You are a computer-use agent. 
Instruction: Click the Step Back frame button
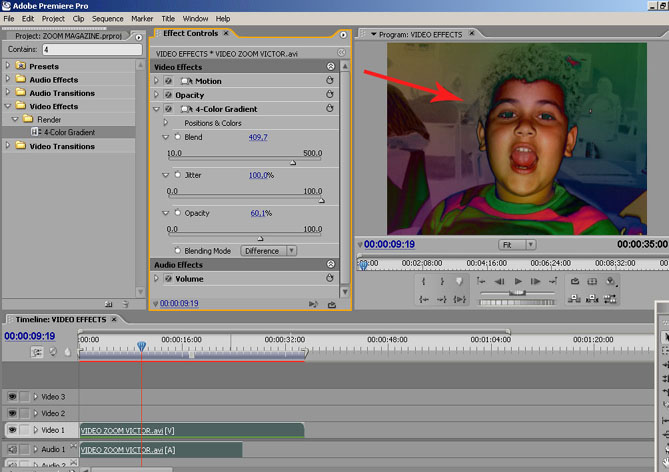(x=497, y=282)
